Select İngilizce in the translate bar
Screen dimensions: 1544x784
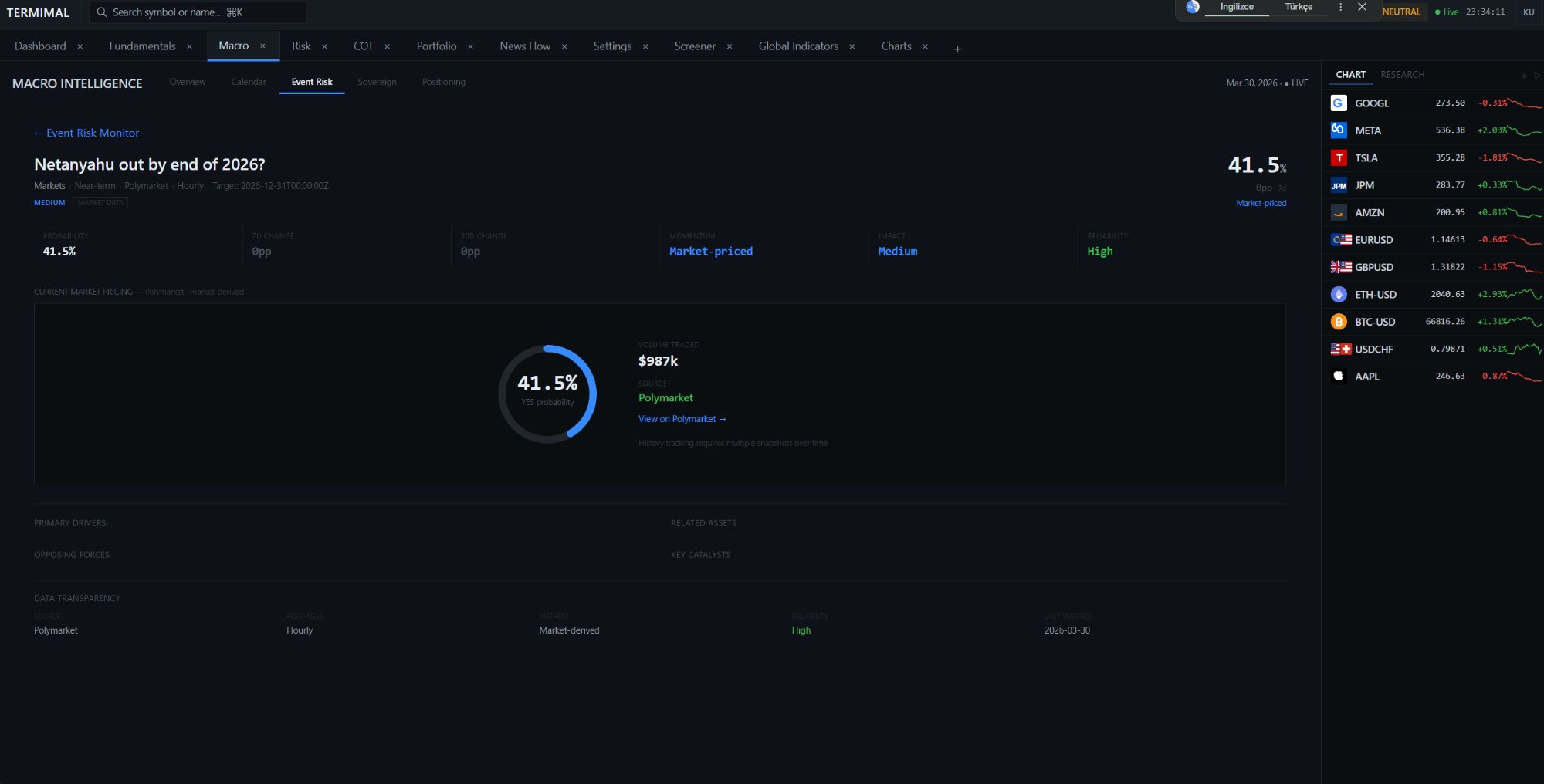(x=1237, y=7)
